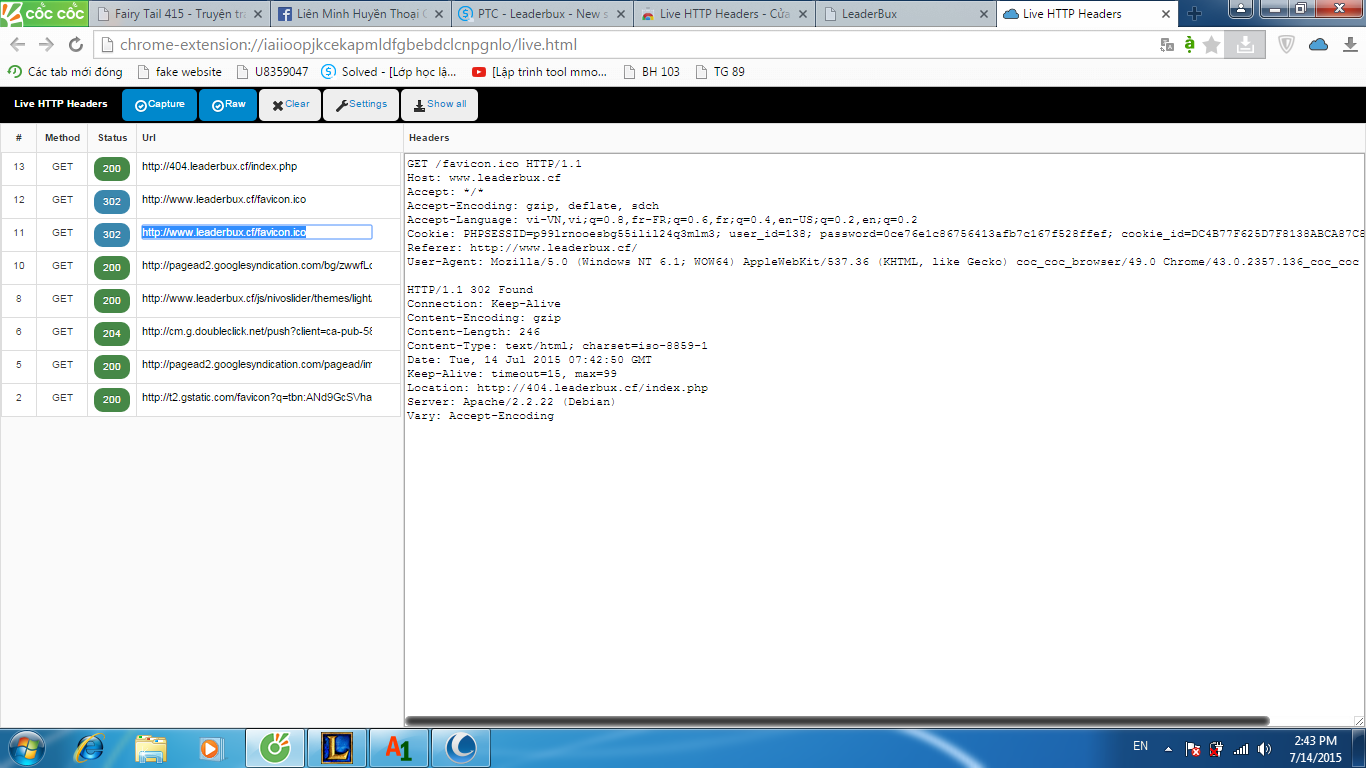This screenshot has width=1366, height=768.
Task: Click the volume speaker tray icon
Action: click(1265, 749)
